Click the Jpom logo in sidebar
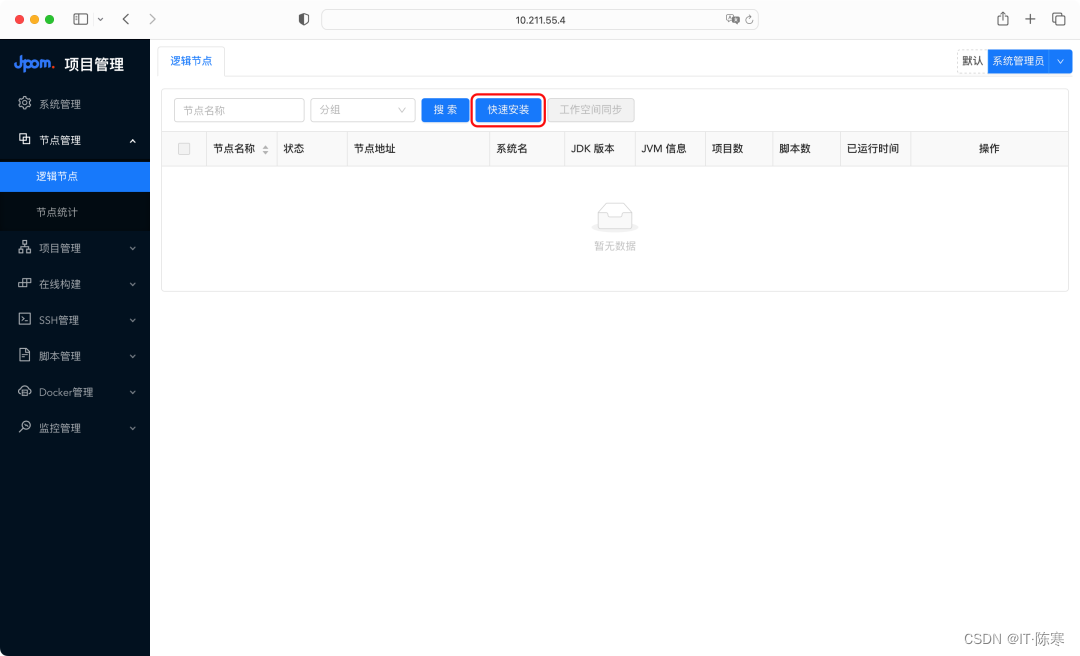 coord(34,63)
